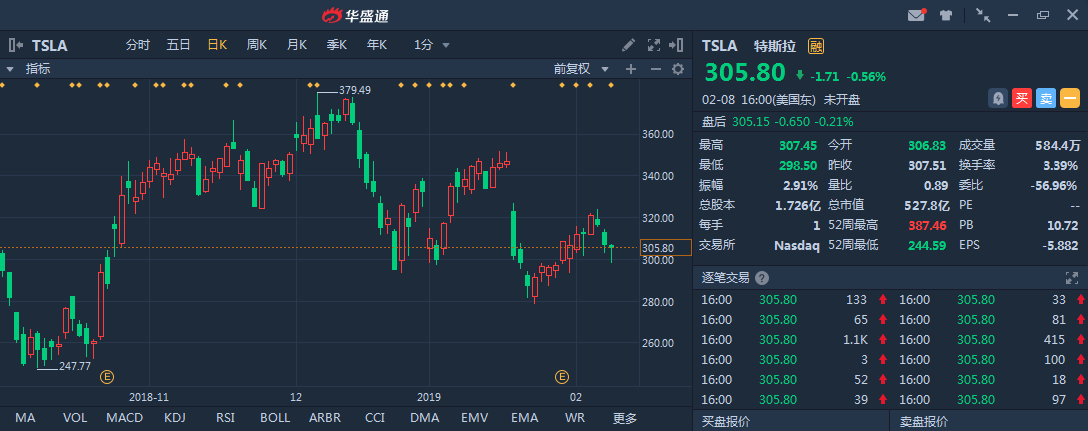
Task: Collapse the right quote panel
Action: [x=679, y=45]
